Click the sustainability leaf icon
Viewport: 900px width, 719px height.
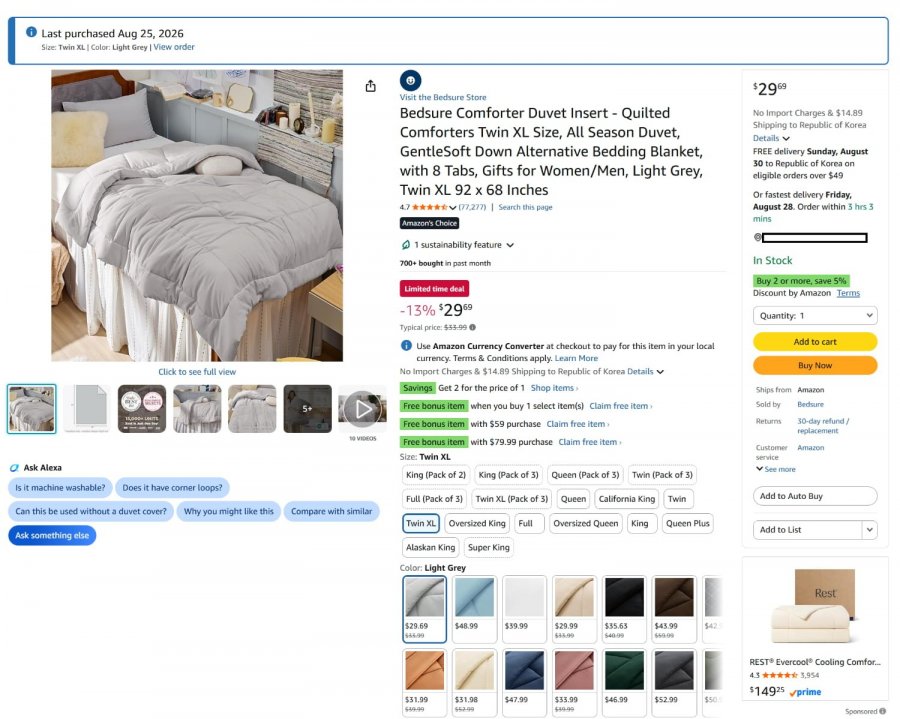[406, 245]
